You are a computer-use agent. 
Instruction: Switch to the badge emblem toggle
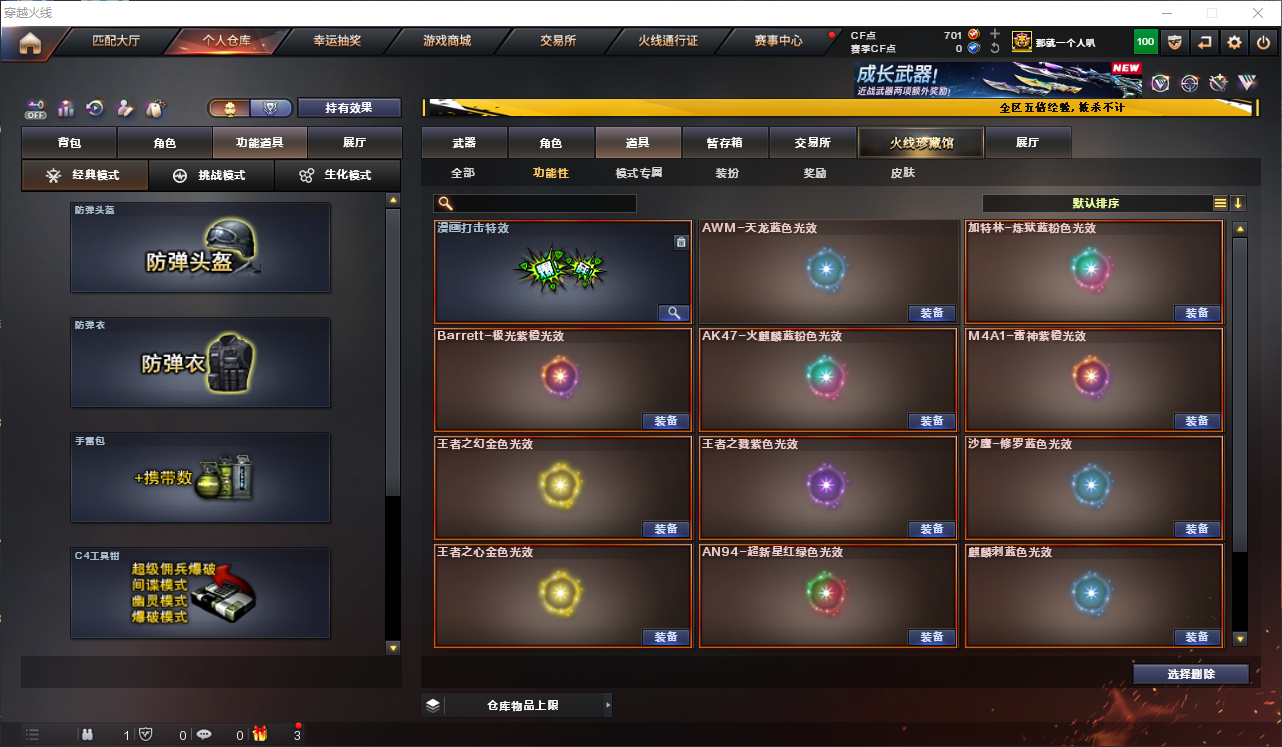(271, 108)
